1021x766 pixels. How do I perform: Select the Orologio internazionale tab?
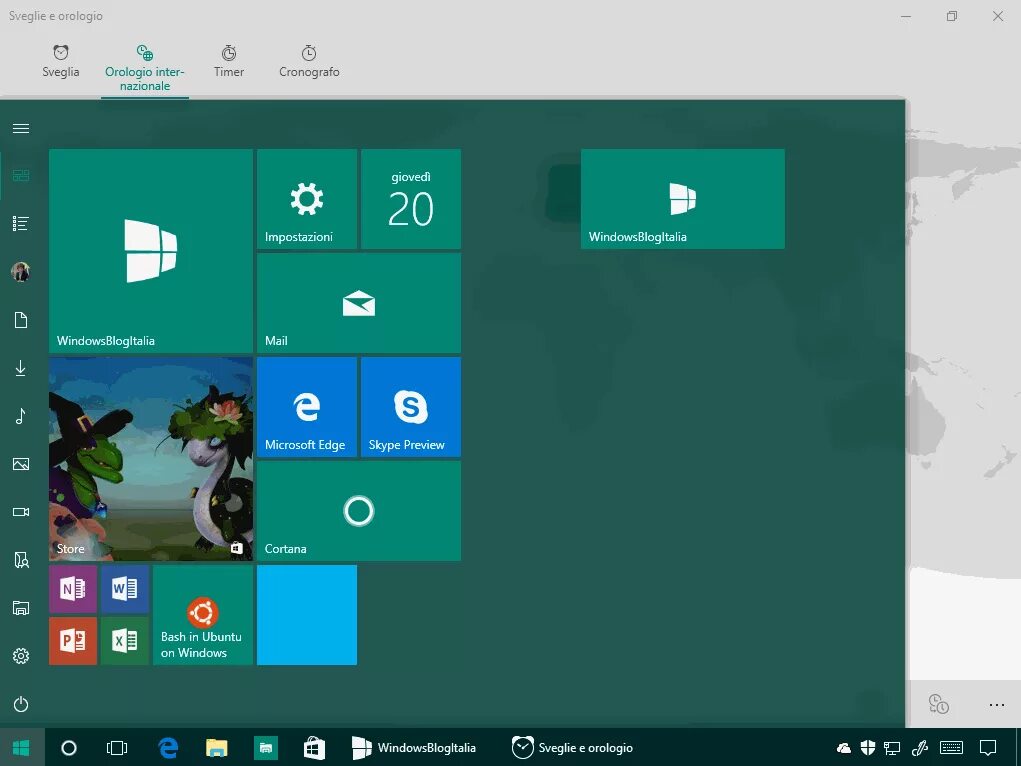(145, 69)
